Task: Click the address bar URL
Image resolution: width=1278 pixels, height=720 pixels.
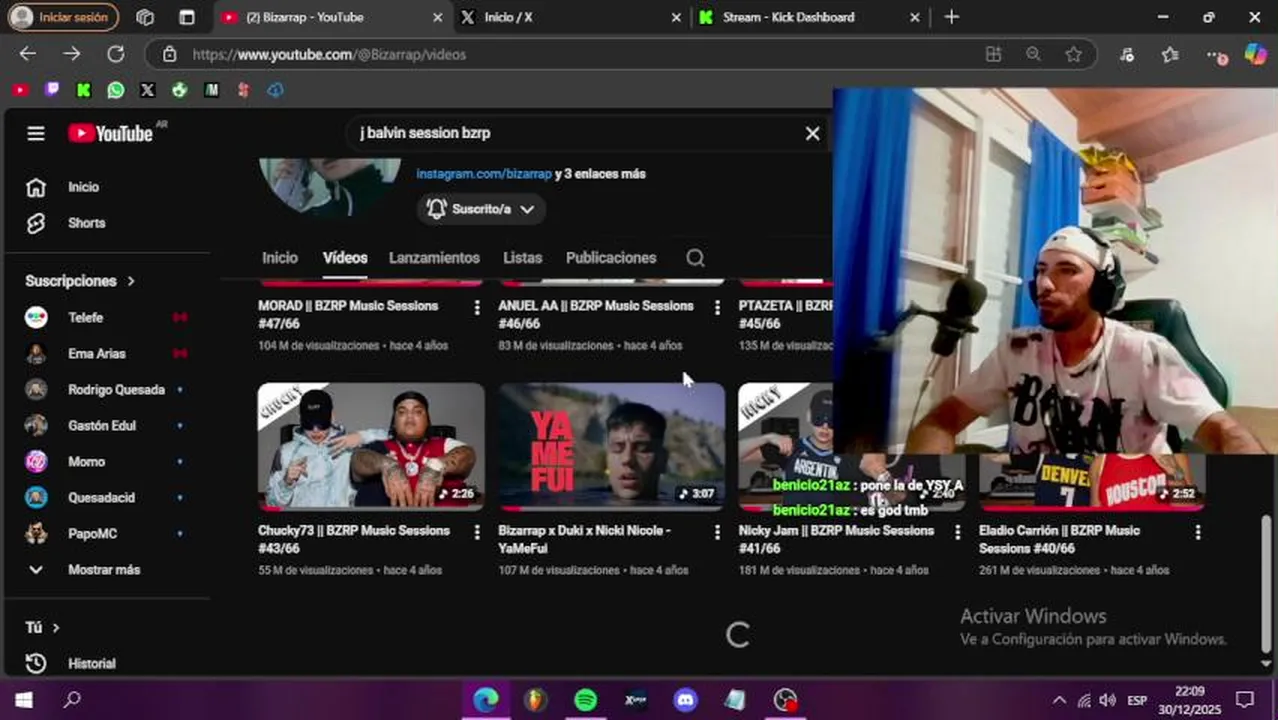Action: click(x=329, y=54)
